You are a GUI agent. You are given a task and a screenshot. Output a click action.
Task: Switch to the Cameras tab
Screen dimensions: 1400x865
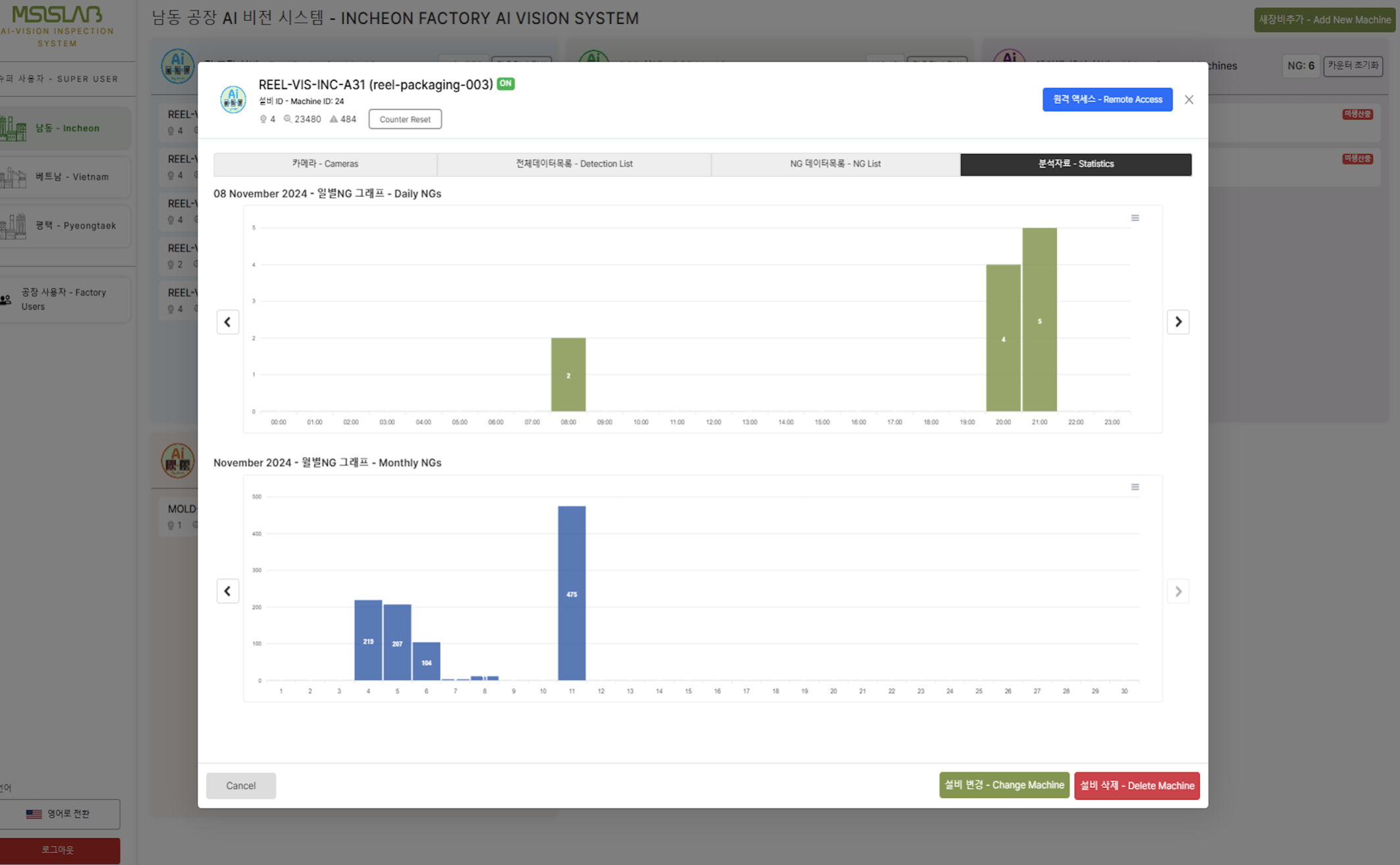pyautogui.click(x=325, y=164)
